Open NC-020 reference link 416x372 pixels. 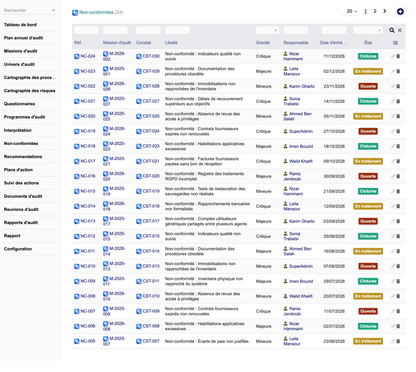click(88, 116)
